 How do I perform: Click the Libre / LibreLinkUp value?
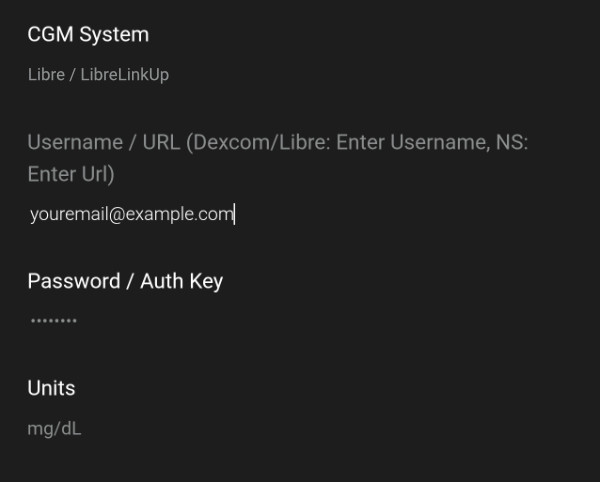click(x=98, y=75)
